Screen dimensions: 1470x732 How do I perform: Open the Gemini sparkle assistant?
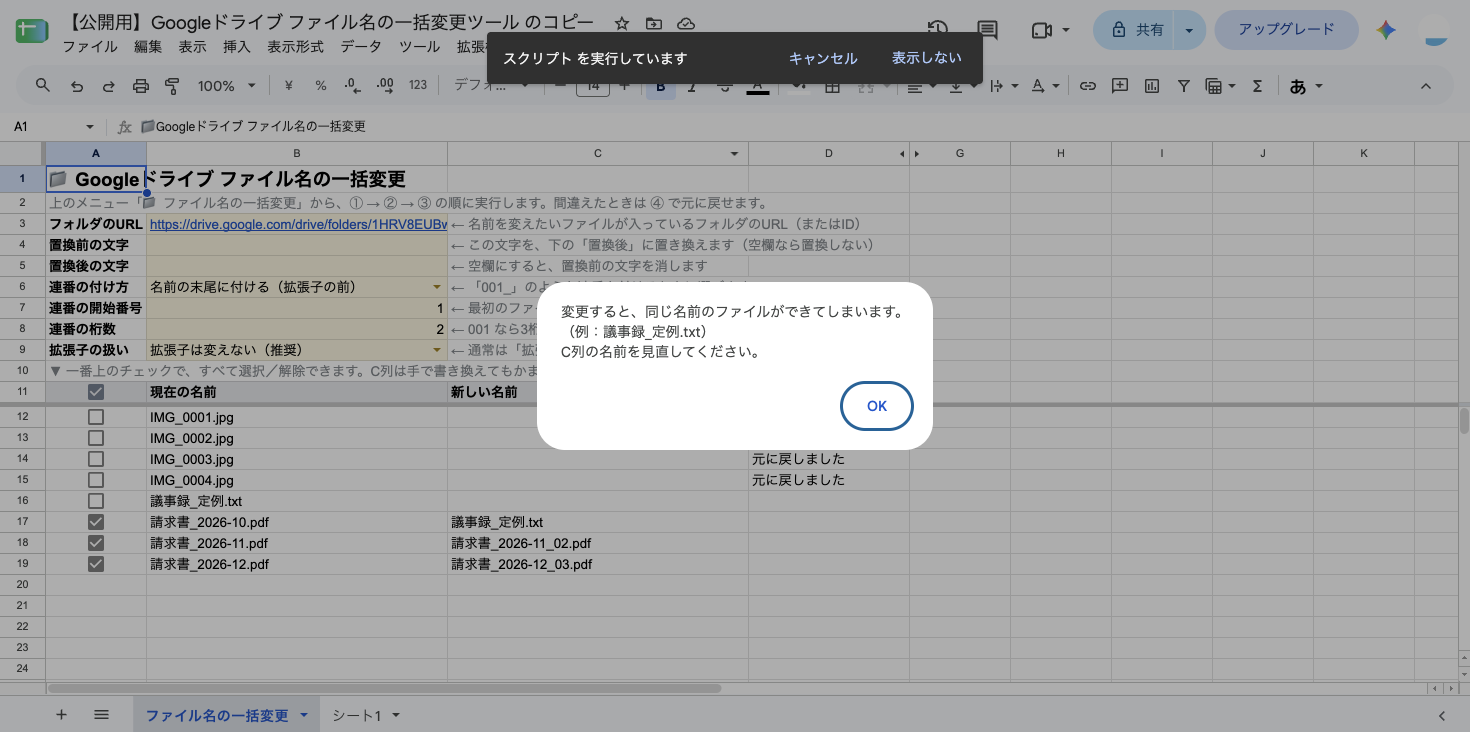coord(1386,30)
